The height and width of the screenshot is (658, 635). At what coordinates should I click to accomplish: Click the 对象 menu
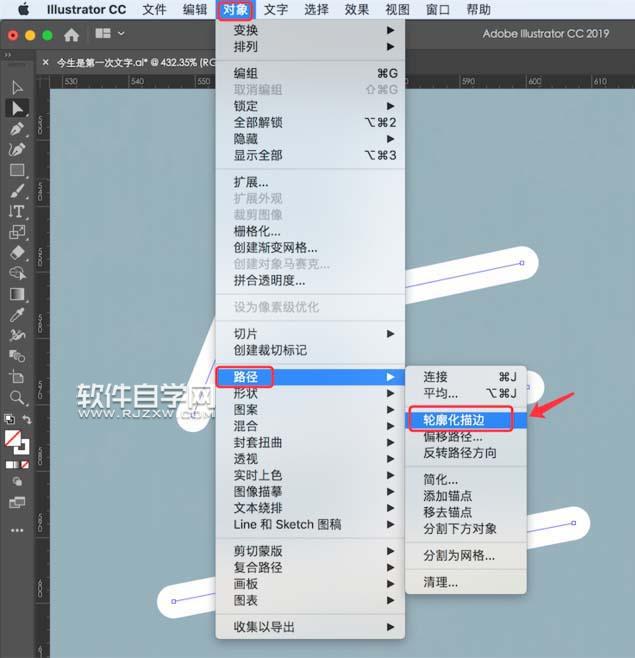[235, 9]
